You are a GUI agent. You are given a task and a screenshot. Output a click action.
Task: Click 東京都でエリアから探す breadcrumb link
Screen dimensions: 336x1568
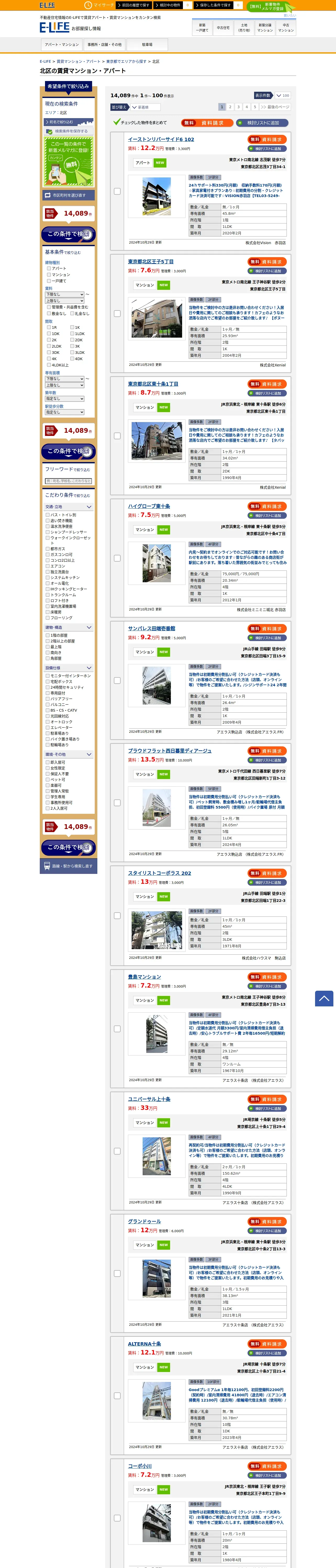click(126, 61)
